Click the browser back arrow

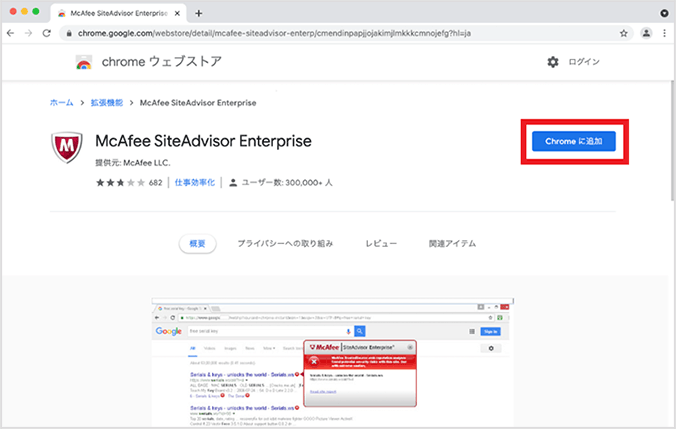[10, 33]
